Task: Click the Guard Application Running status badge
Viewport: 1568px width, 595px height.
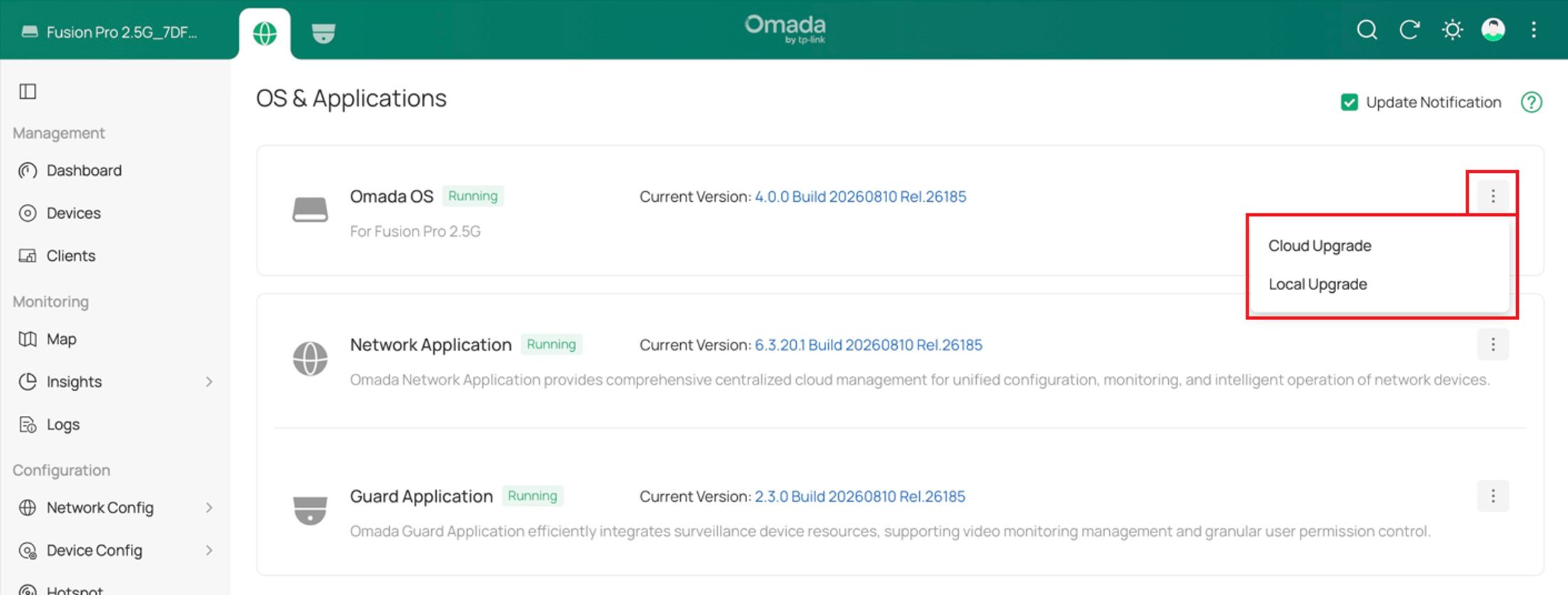Action: 532,496
